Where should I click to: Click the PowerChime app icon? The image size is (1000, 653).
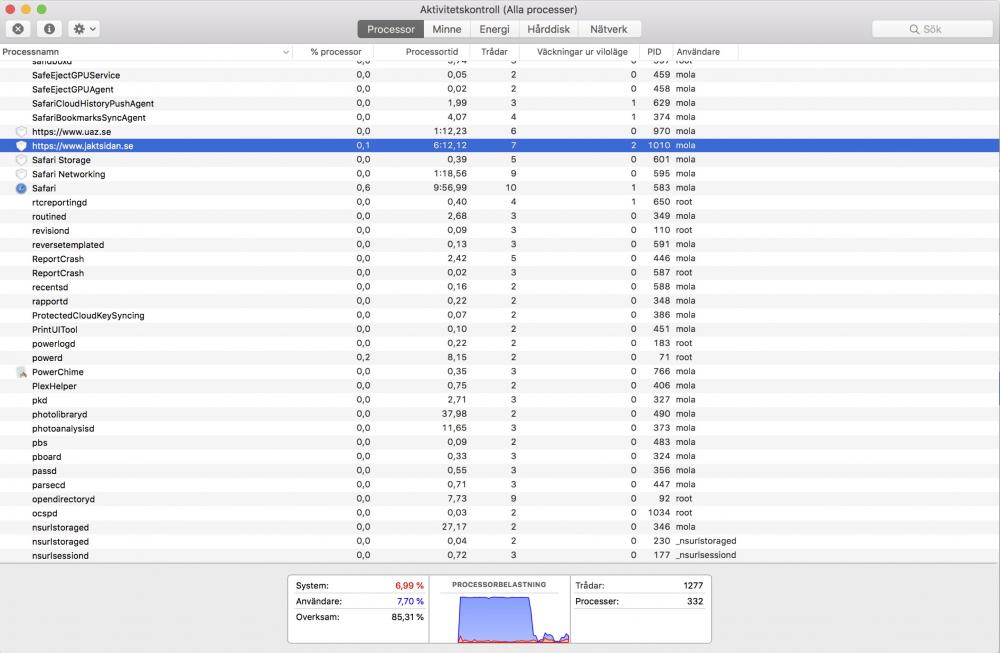tap(21, 372)
